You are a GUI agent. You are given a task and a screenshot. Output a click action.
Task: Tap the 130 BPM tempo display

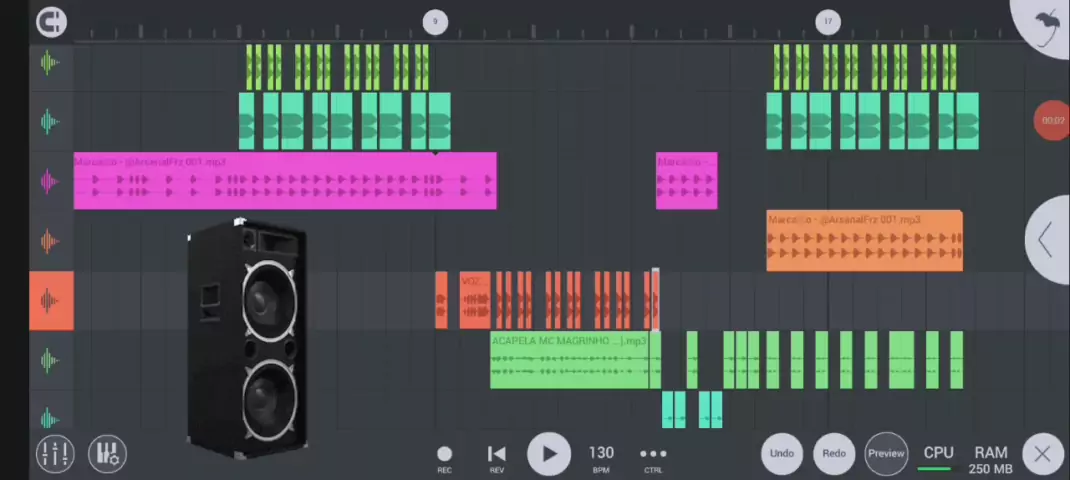pos(601,456)
